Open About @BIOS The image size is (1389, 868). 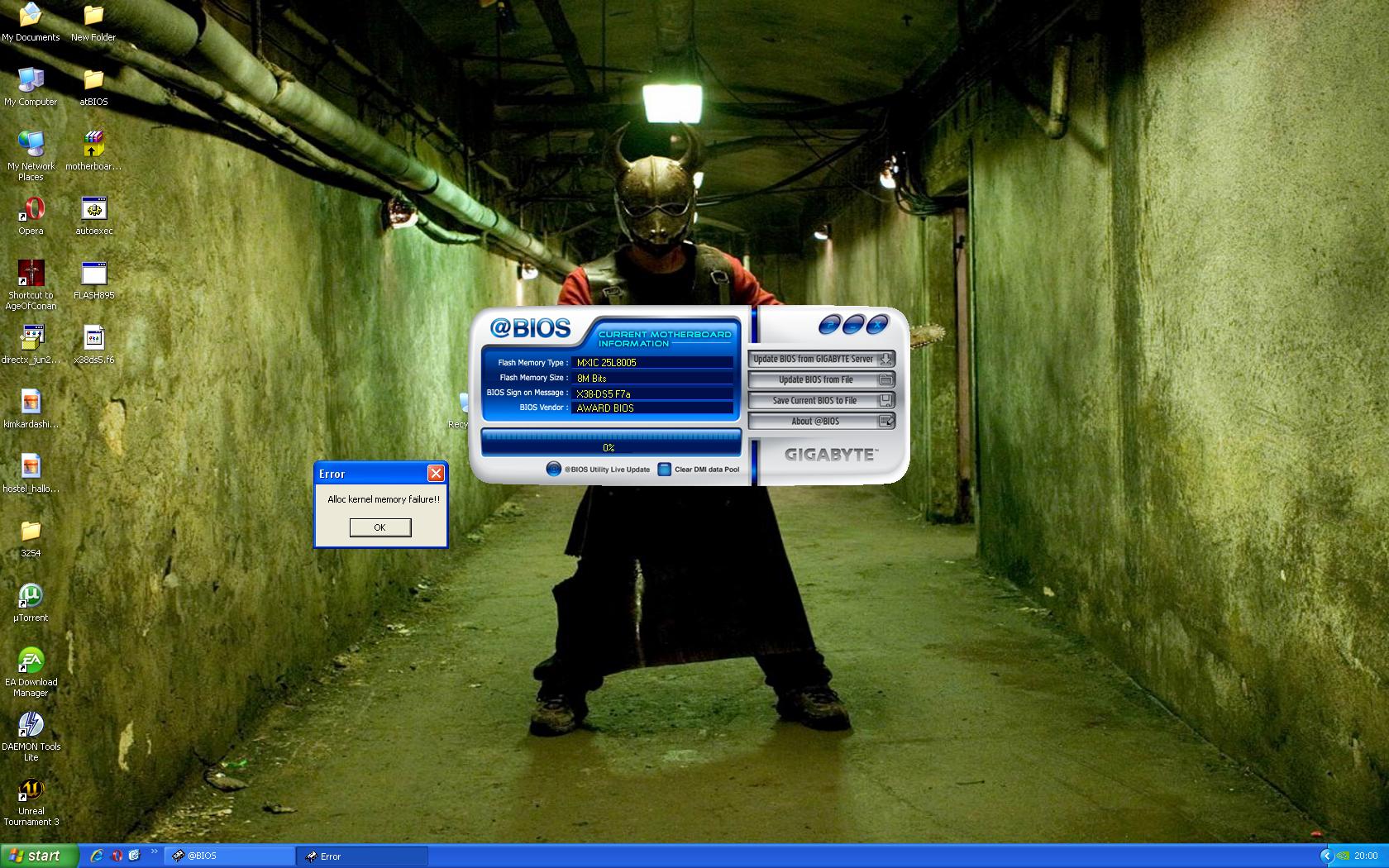(x=821, y=421)
